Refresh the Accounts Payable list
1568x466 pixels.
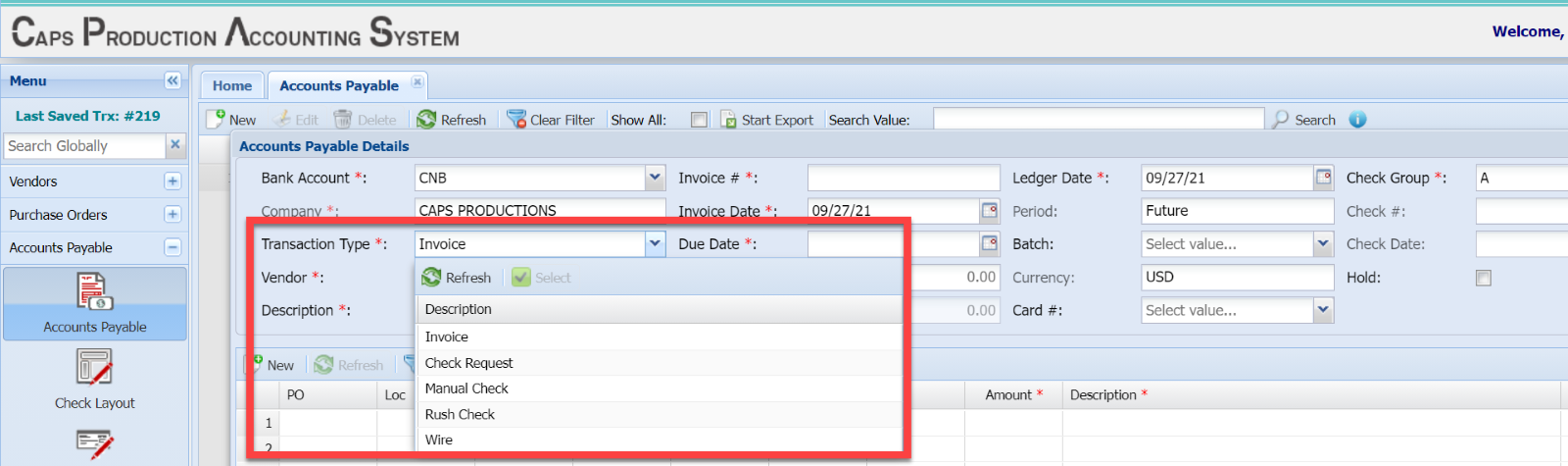452,120
